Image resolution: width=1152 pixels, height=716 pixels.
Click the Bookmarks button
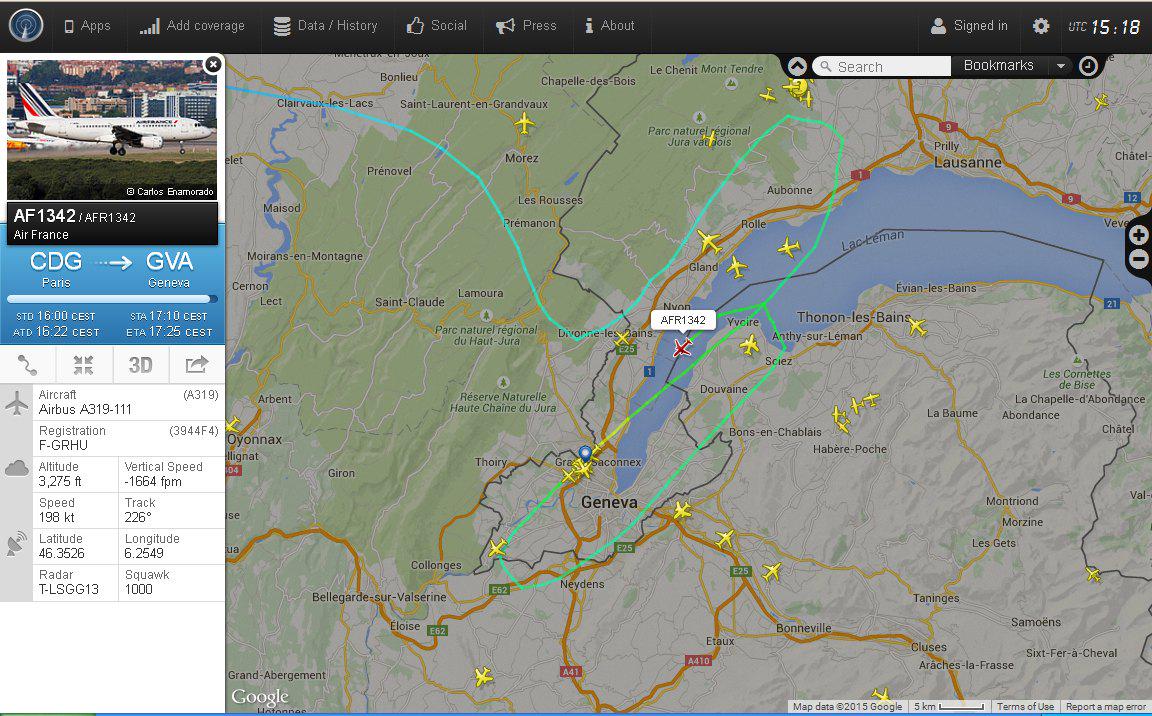pos(999,65)
